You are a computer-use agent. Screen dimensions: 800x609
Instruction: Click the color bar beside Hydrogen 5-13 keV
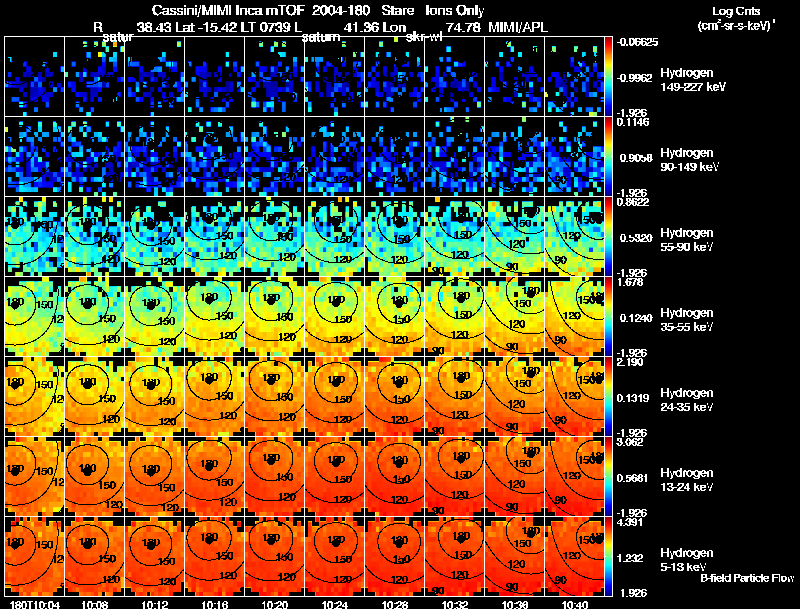(608, 556)
